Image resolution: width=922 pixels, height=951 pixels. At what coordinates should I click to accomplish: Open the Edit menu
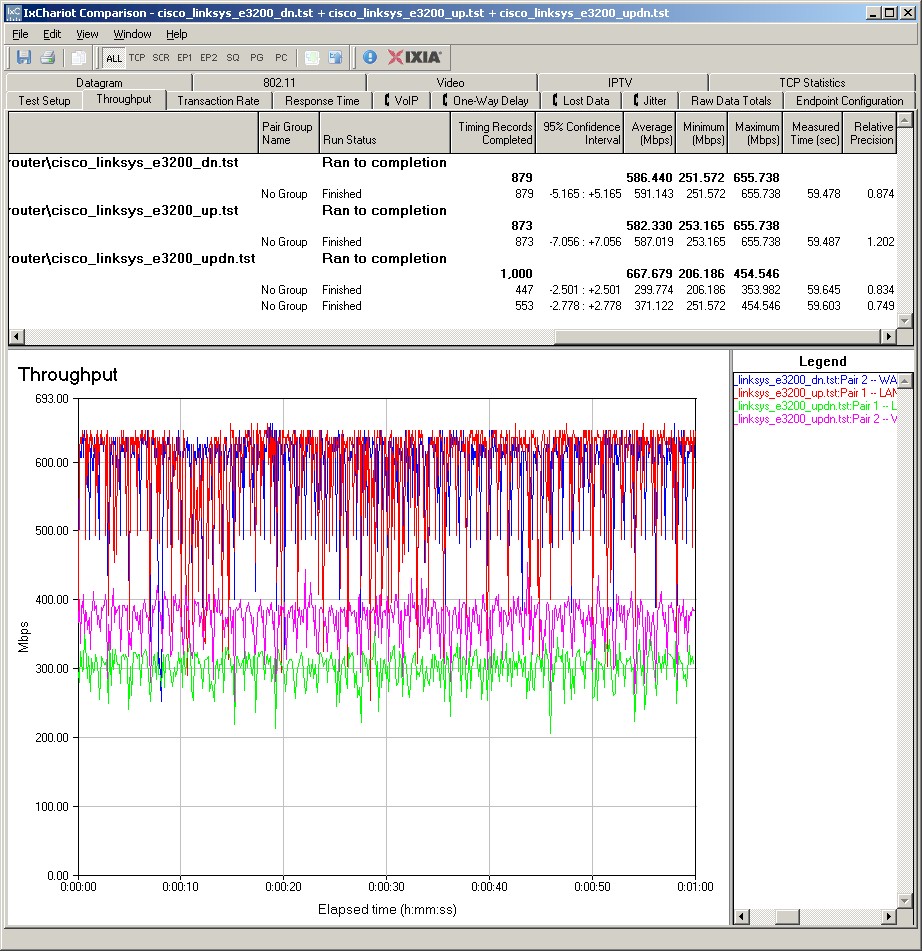click(52, 34)
